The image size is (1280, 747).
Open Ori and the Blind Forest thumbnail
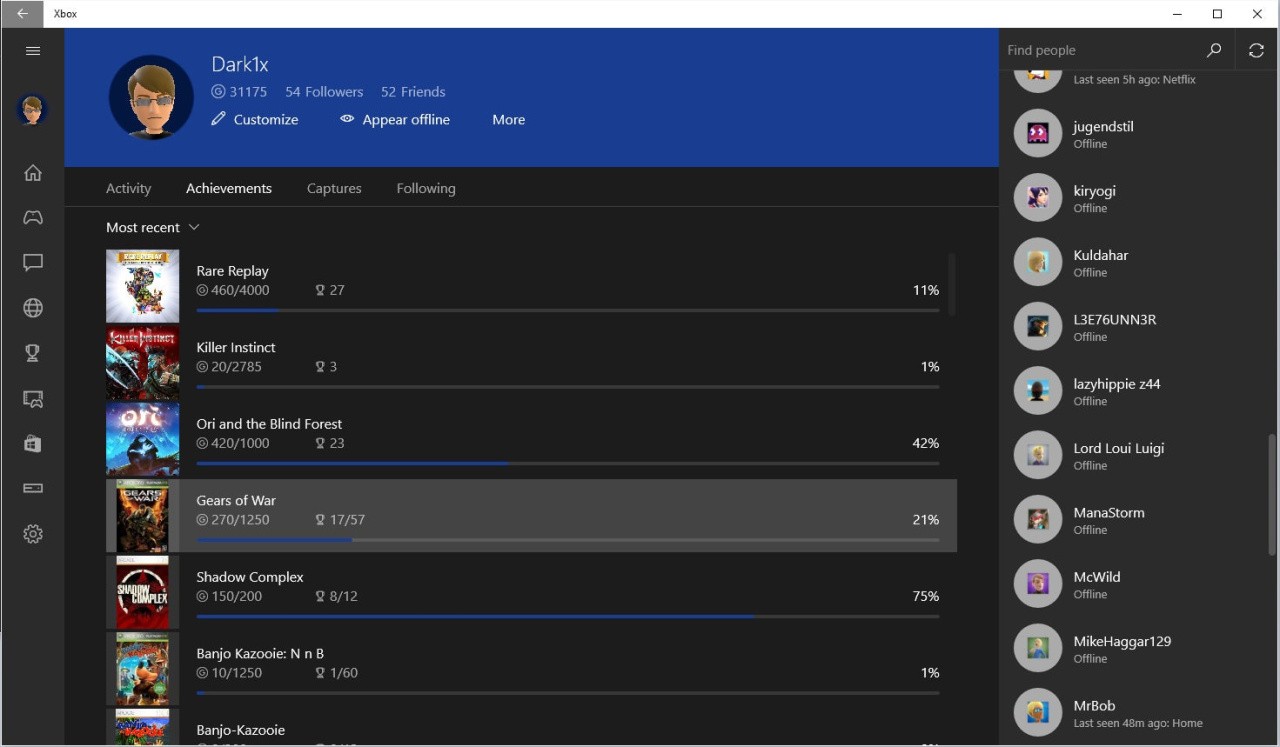tap(143, 439)
